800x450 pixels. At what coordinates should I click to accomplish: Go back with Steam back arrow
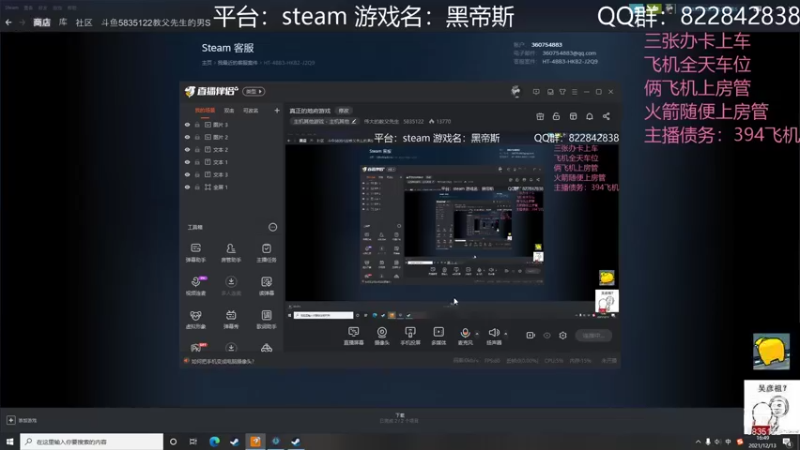coord(8,22)
